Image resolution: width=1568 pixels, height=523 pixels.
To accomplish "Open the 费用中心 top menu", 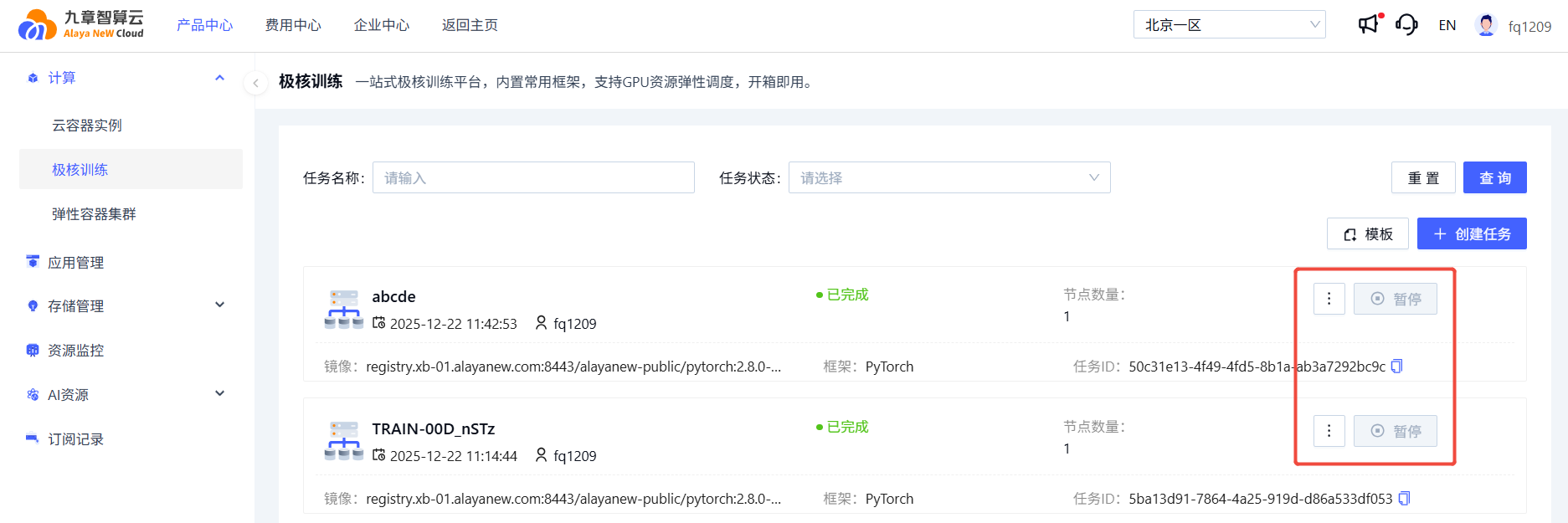I will [x=293, y=25].
